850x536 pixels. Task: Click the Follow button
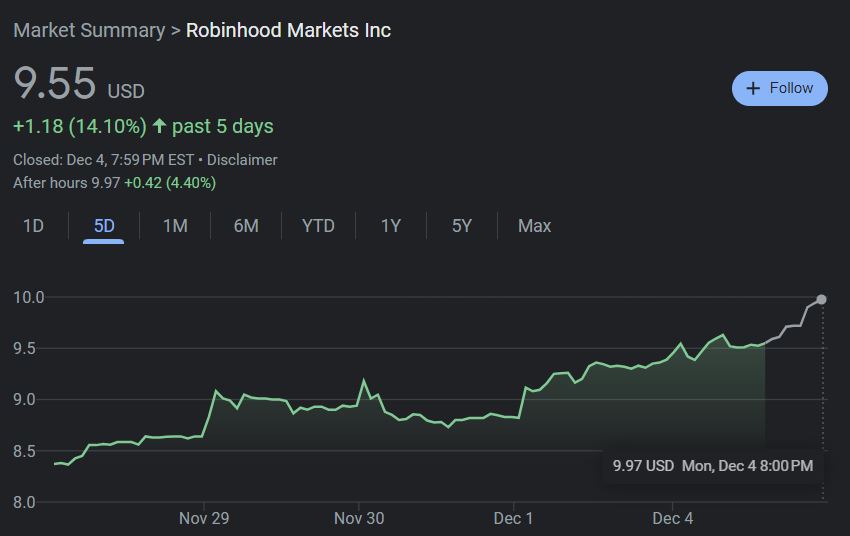780,88
